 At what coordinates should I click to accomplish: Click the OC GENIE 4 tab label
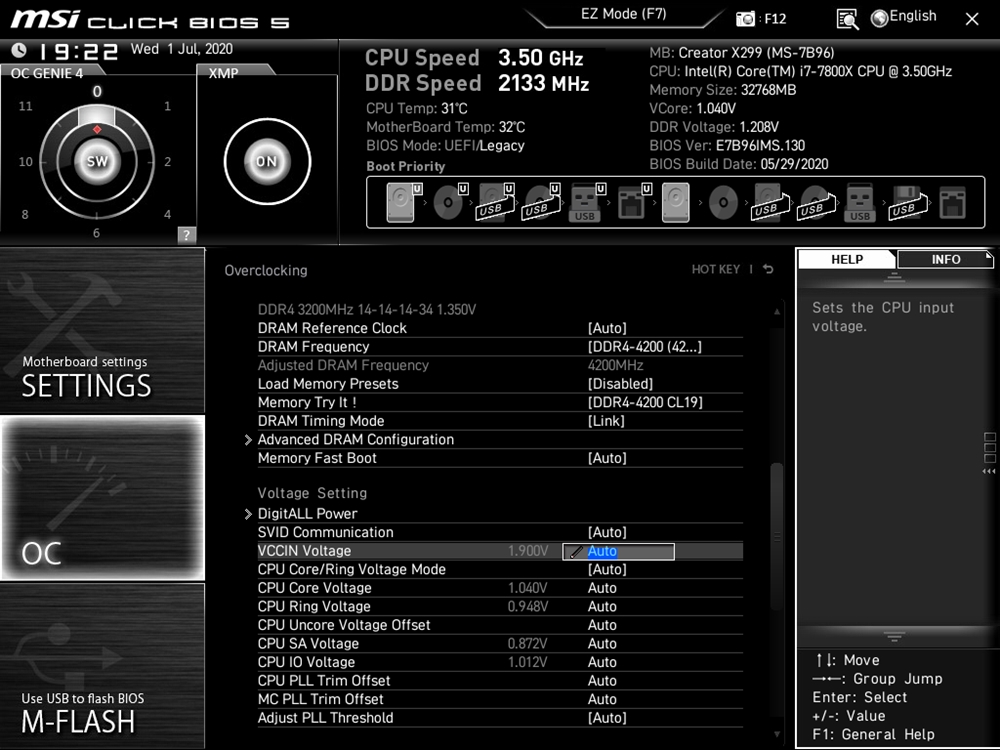point(47,73)
